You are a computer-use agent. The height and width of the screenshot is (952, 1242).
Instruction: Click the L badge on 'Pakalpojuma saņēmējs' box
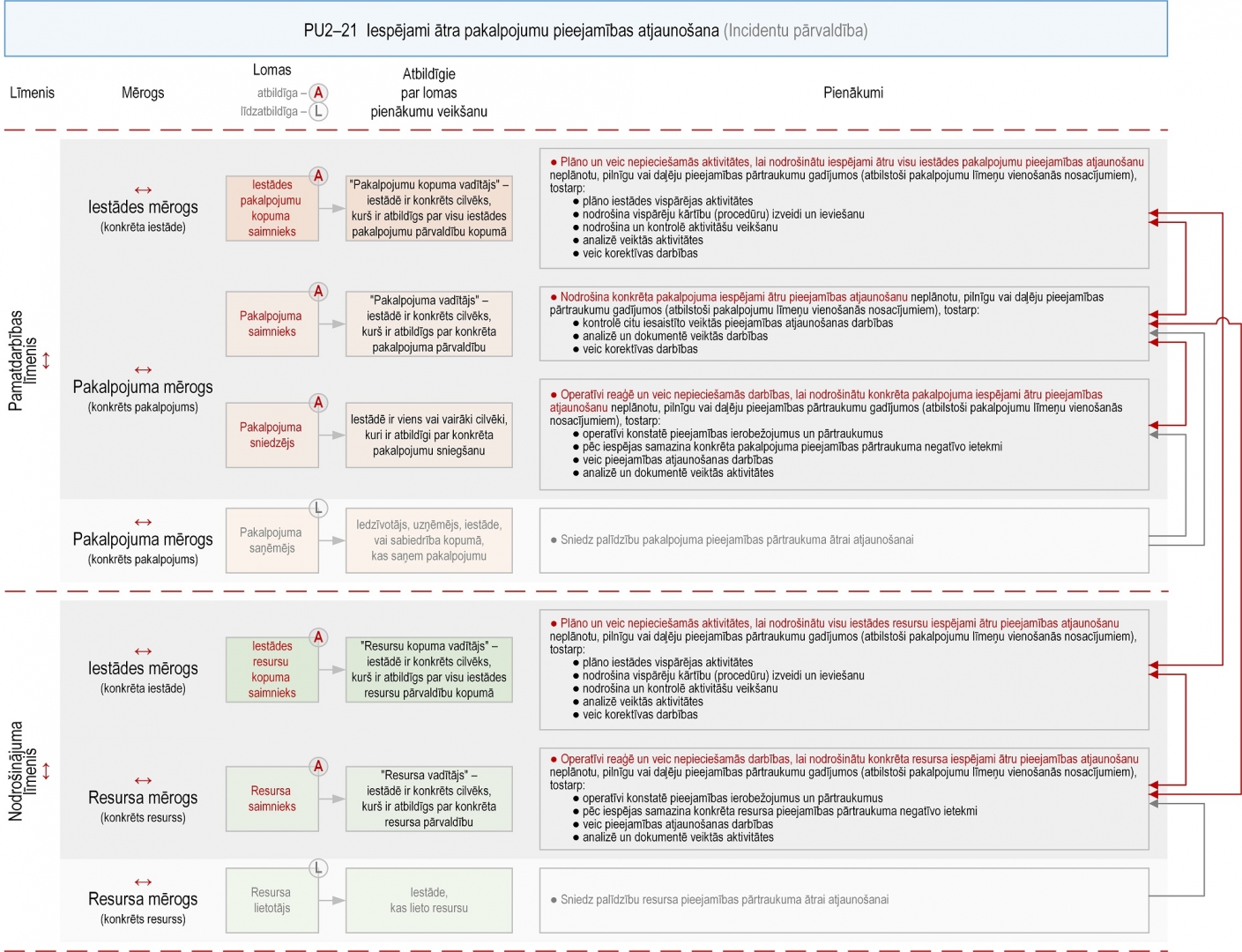(x=318, y=508)
